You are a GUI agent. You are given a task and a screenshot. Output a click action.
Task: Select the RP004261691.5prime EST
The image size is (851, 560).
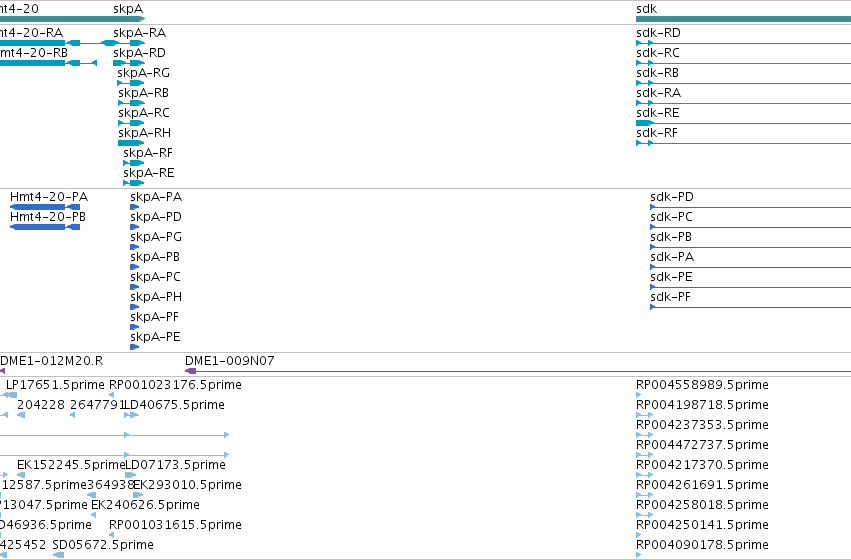pyautogui.click(x=644, y=495)
